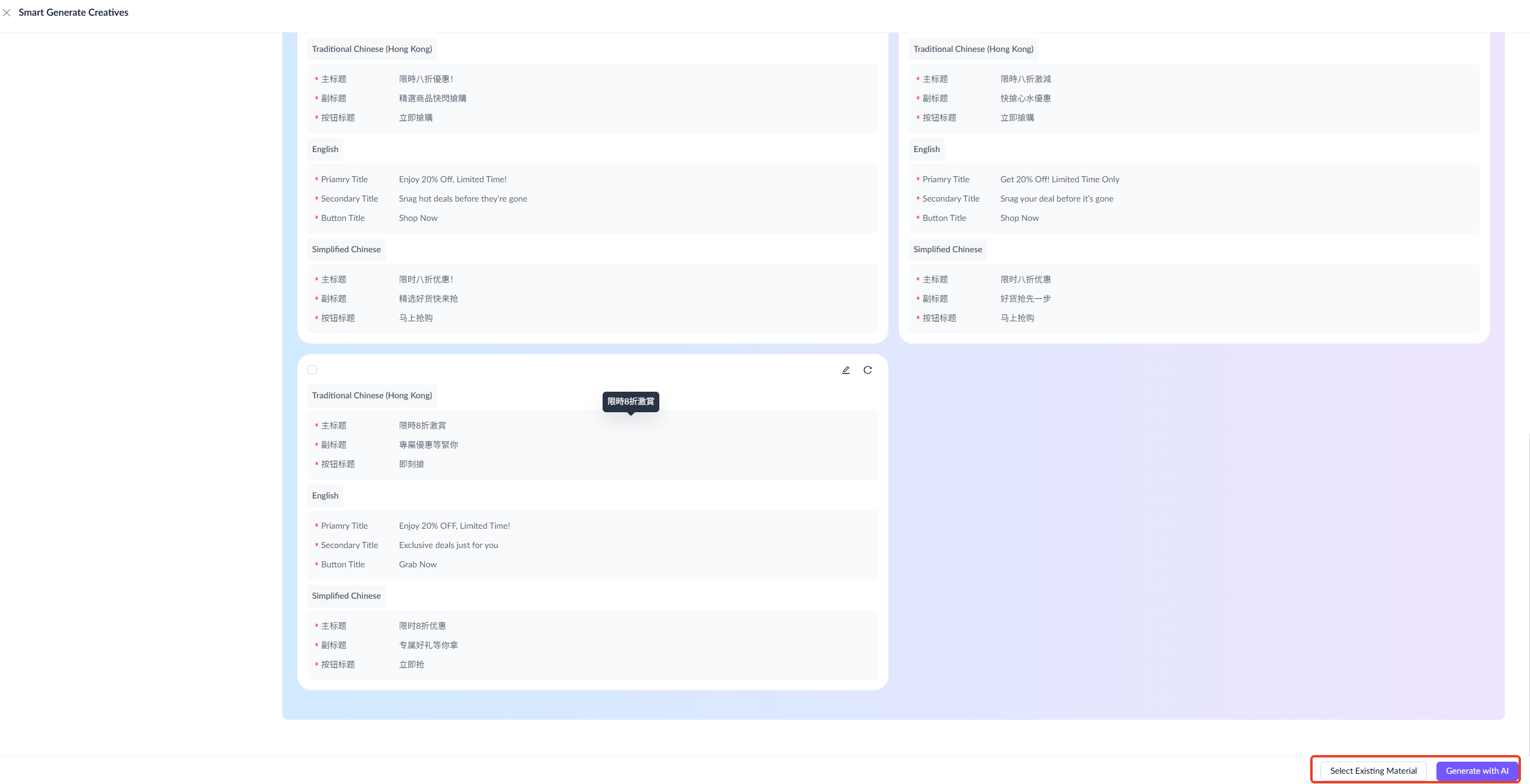Select Simplified Chinese tag in bottom card
Image resolution: width=1530 pixels, height=784 pixels.
[x=346, y=596]
